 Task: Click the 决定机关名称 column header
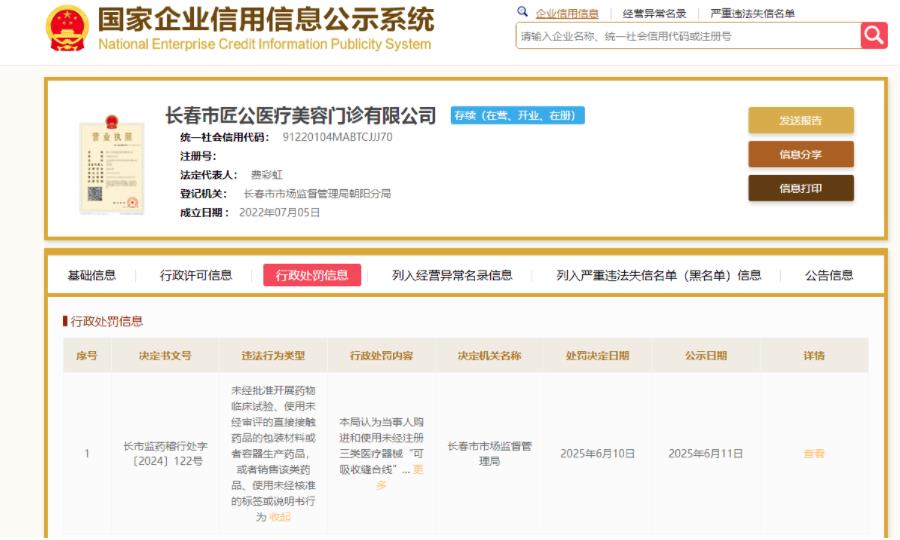(x=490, y=356)
